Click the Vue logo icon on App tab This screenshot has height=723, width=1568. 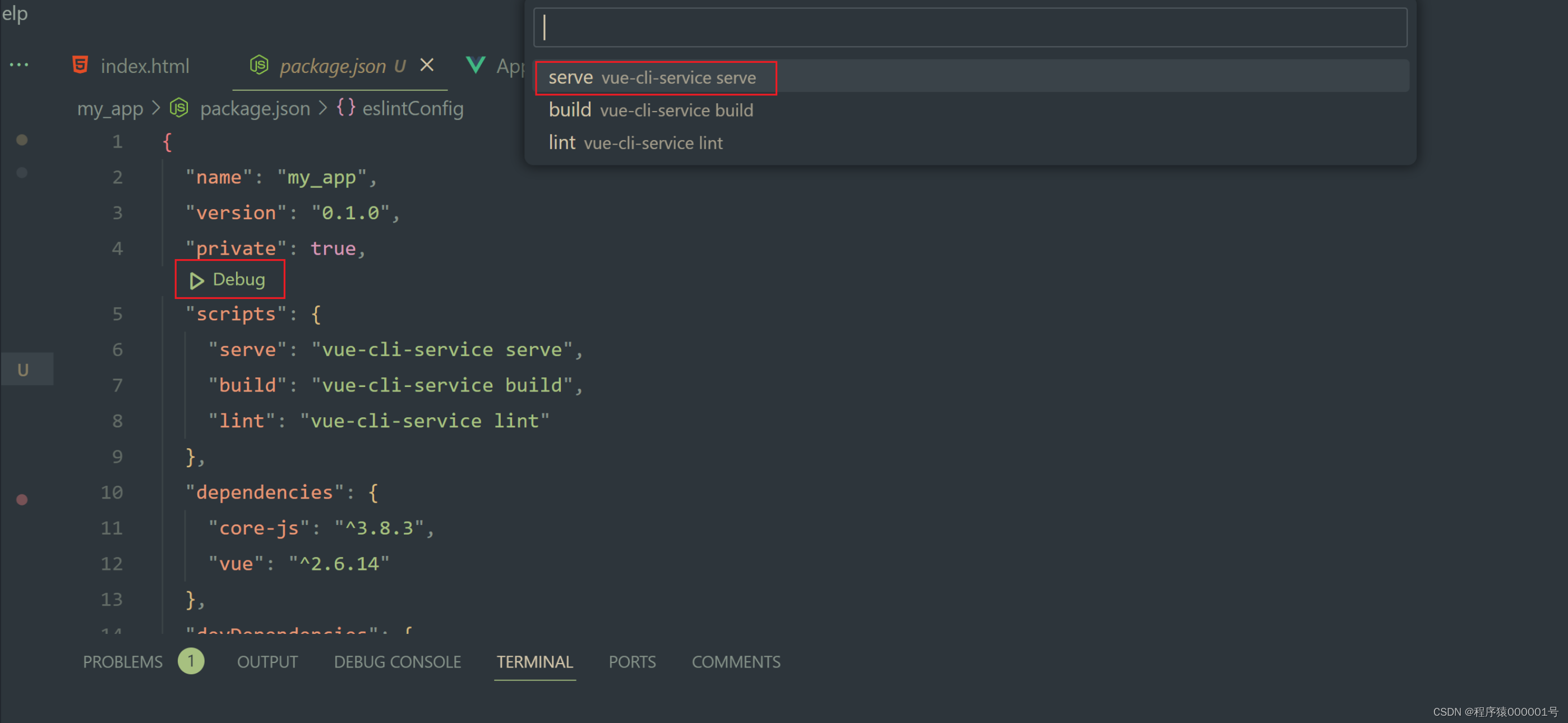click(x=476, y=65)
